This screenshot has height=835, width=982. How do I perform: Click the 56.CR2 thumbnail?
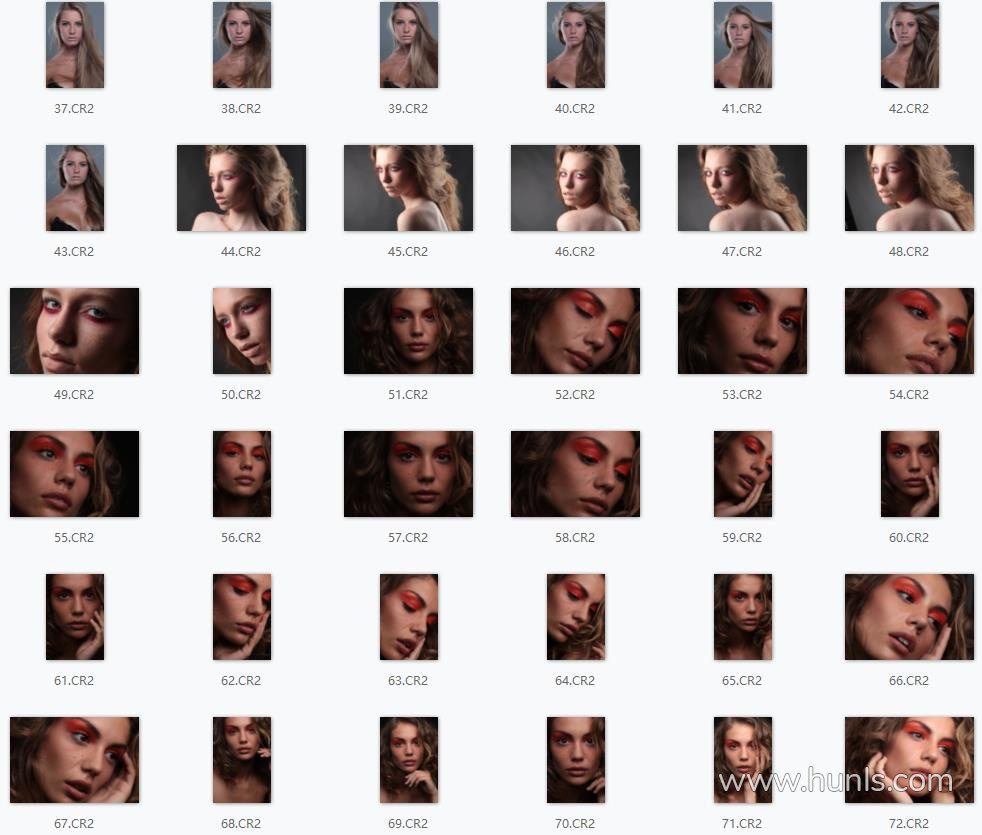[x=242, y=474]
